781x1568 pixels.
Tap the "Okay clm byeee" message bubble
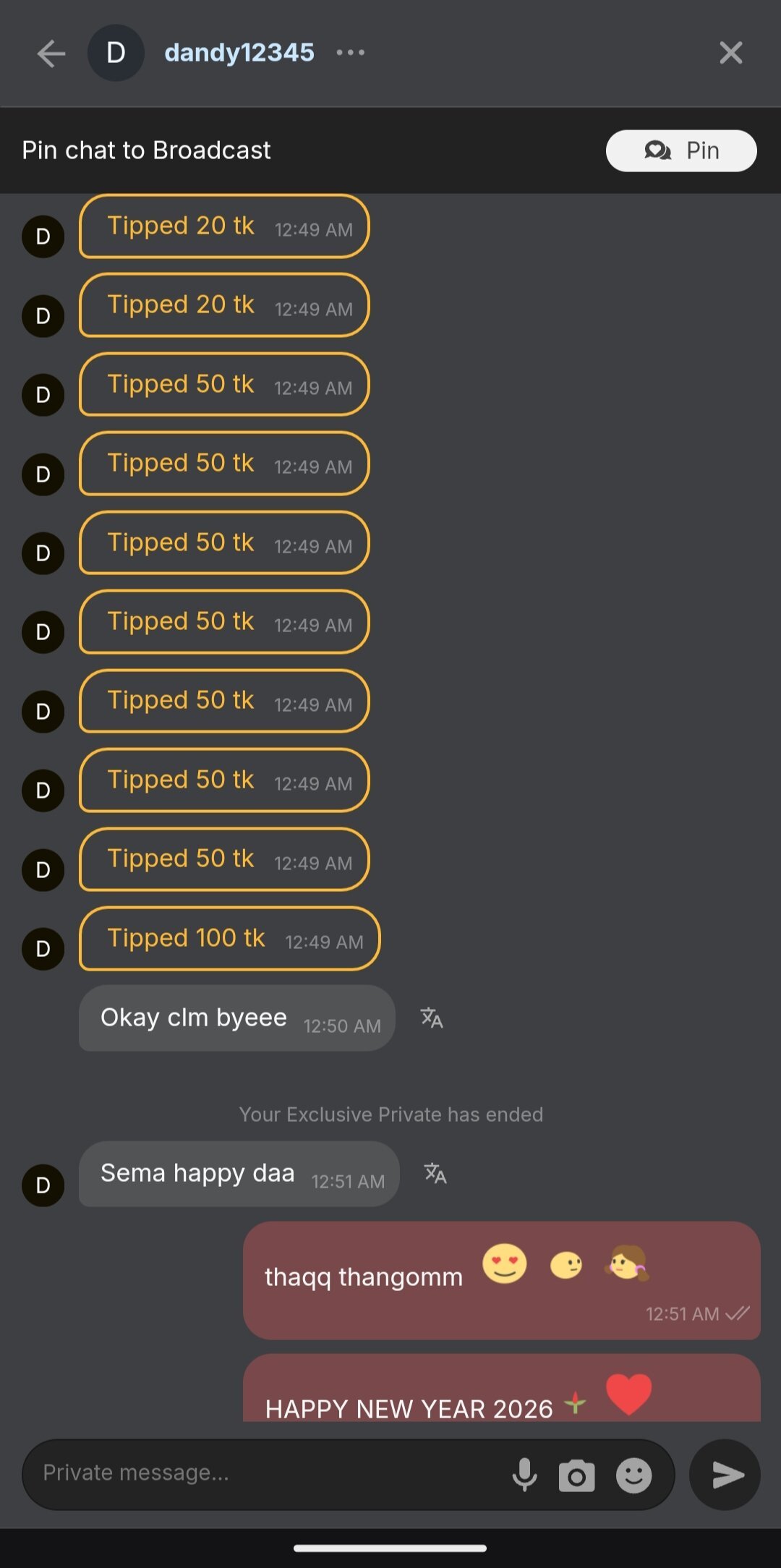(x=236, y=1018)
